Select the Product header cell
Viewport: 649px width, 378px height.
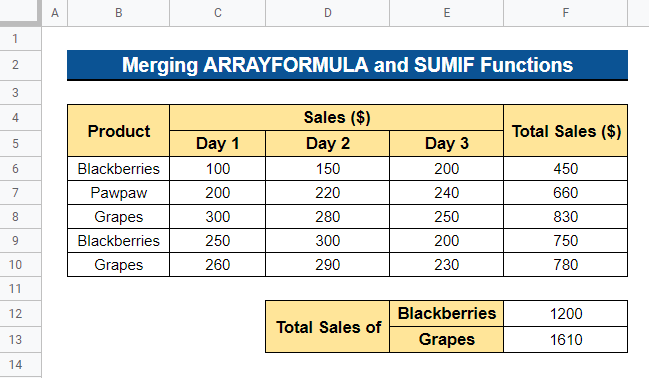pos(118,131)
